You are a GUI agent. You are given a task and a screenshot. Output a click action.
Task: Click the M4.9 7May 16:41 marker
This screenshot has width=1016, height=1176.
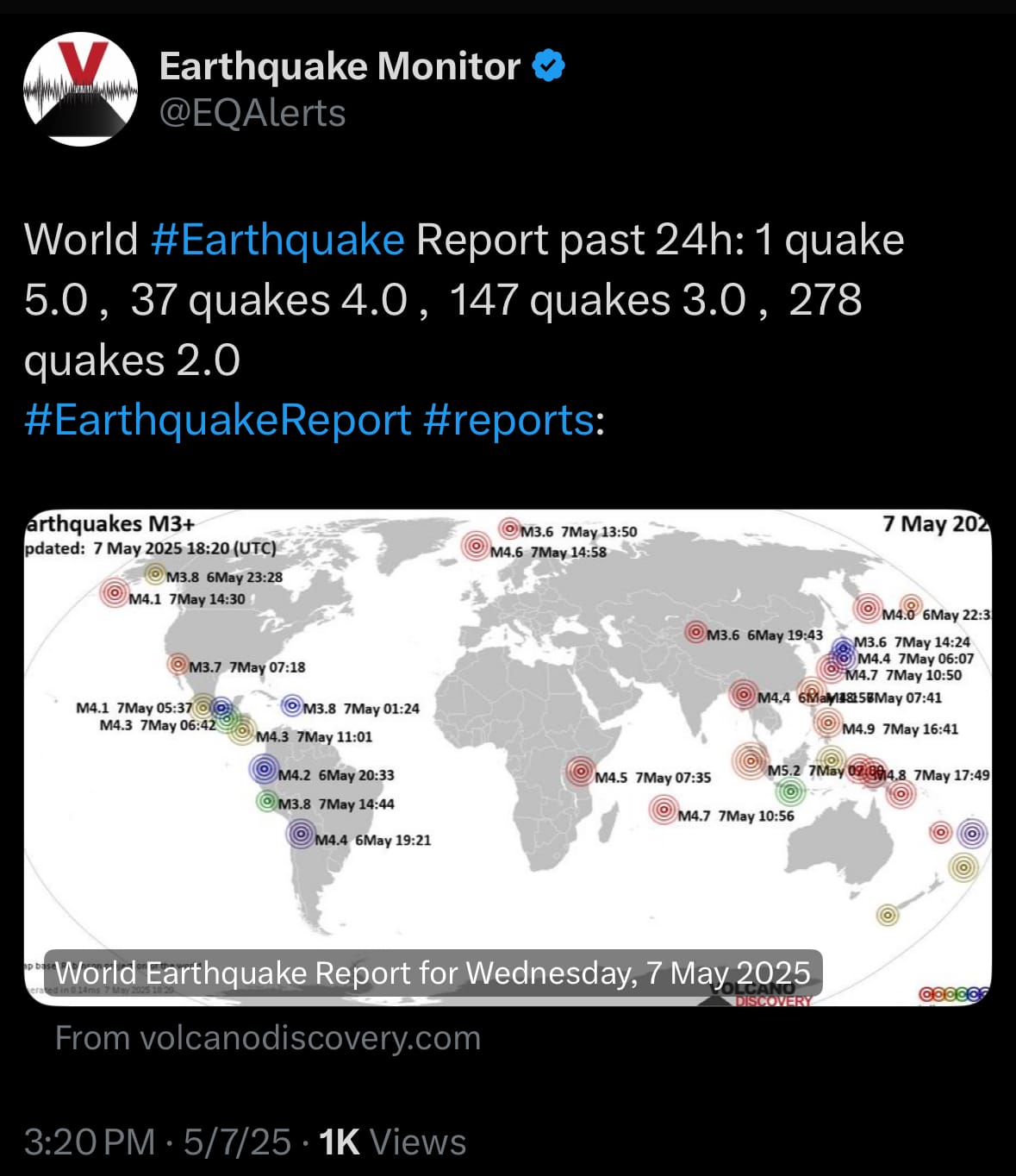tap(828, 722)
